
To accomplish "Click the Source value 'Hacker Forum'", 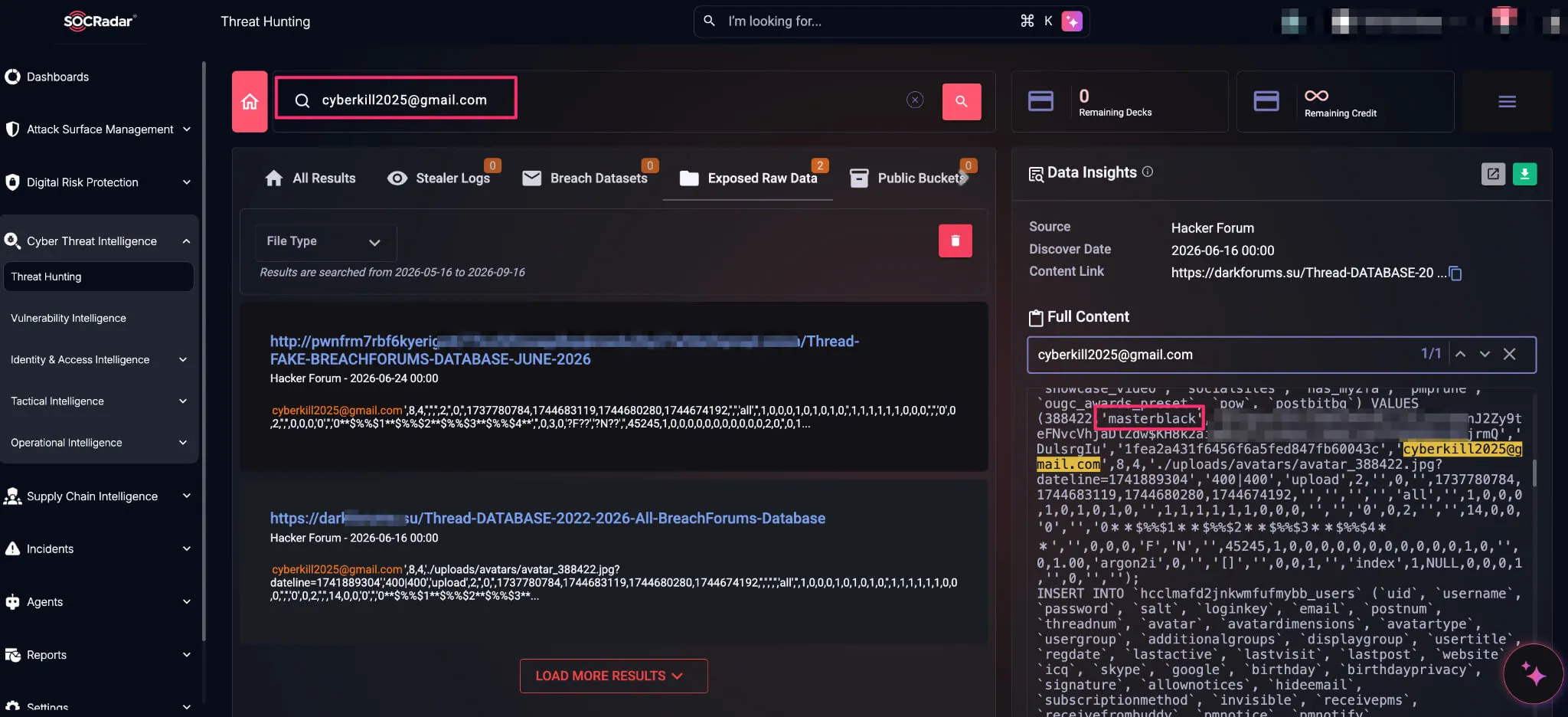I will click(1213, 228).
